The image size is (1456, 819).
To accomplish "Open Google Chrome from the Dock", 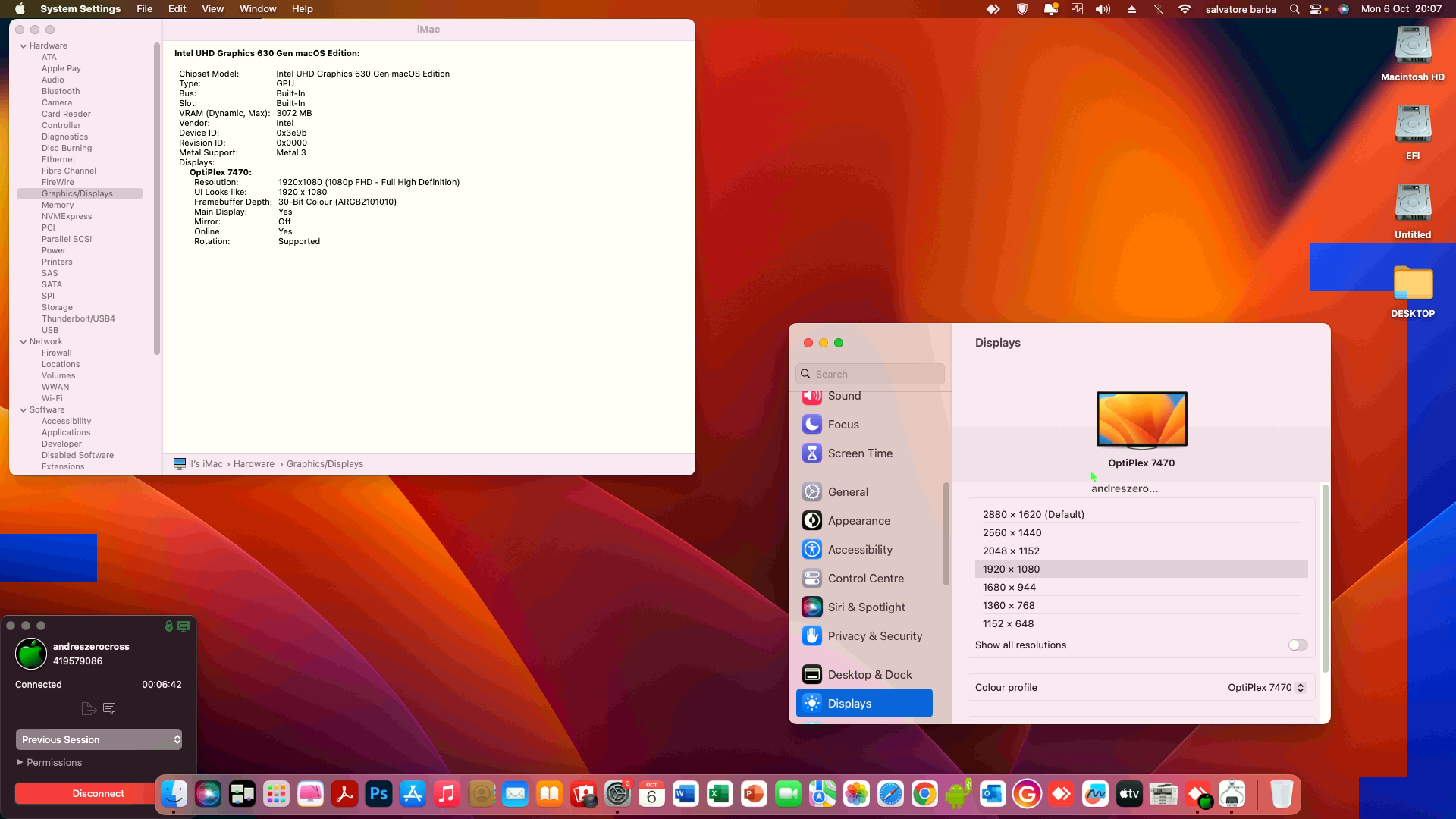I will click(x=924, y=794).
